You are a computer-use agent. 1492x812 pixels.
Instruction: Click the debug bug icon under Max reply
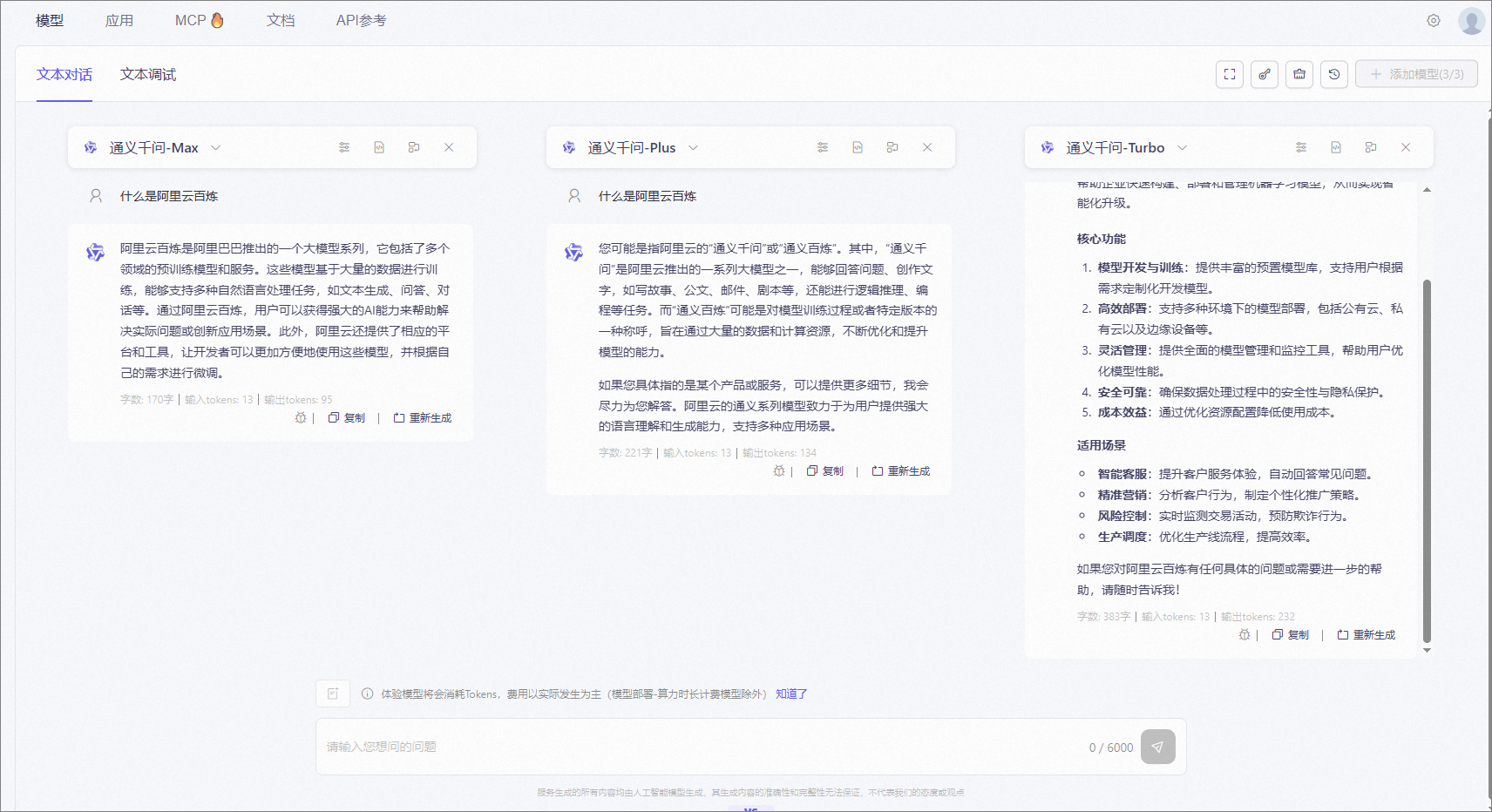(301, 418)
